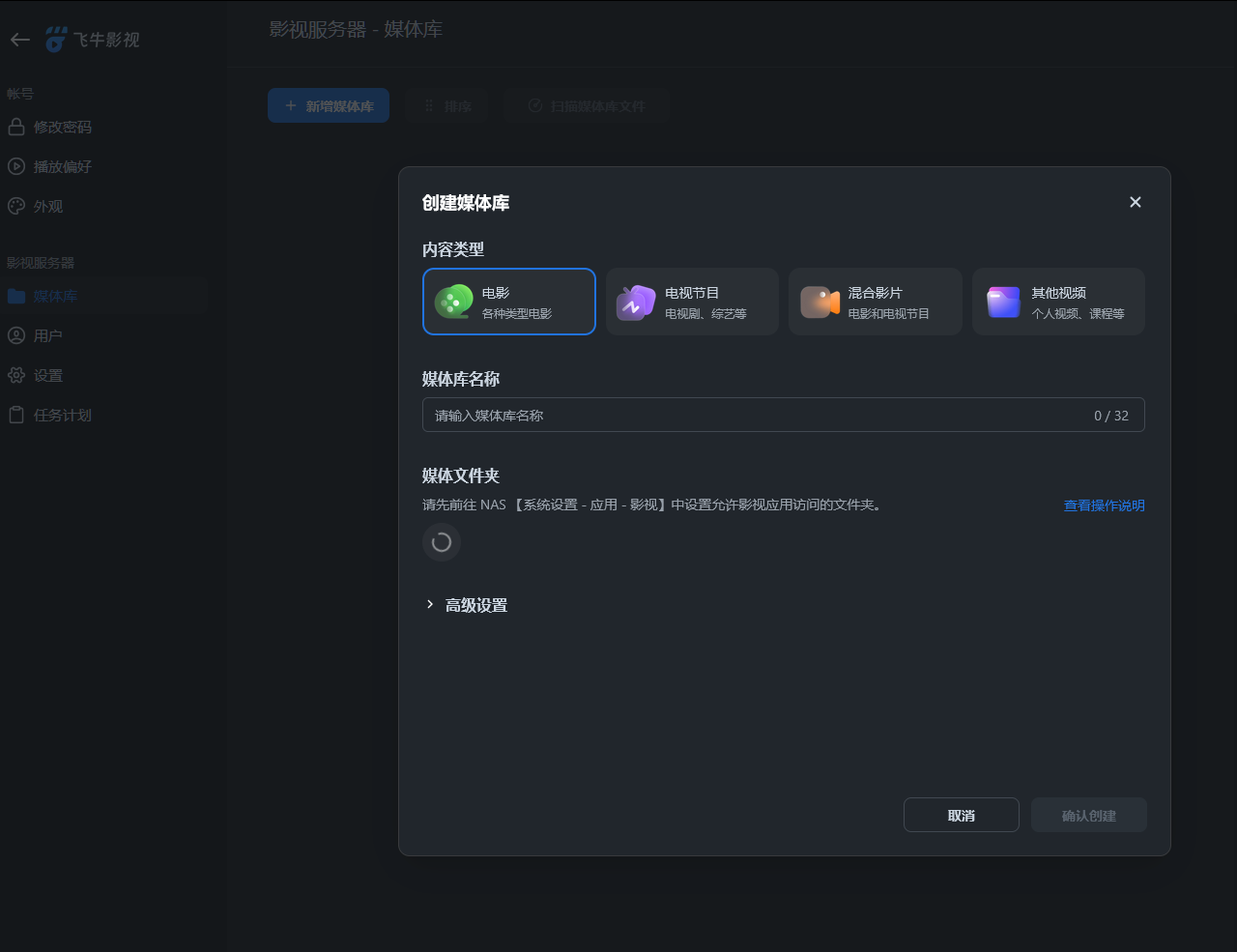
Task: Select 电影 as the library type
Action: pos(509,302)
